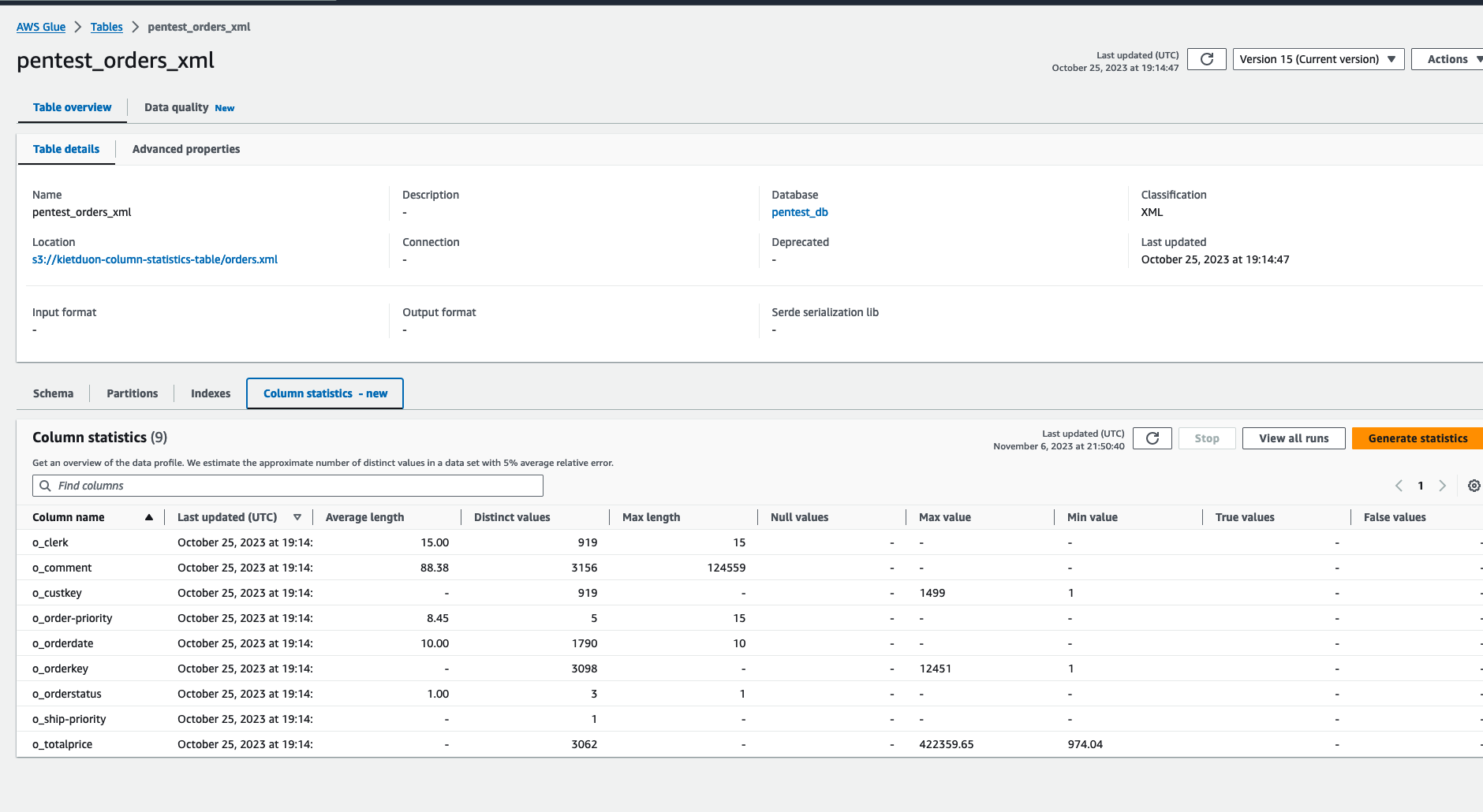Viewport: 1483px width, 812px height.
Task: Open column statistics preferences gear
Action: (x=1473, y=486)
